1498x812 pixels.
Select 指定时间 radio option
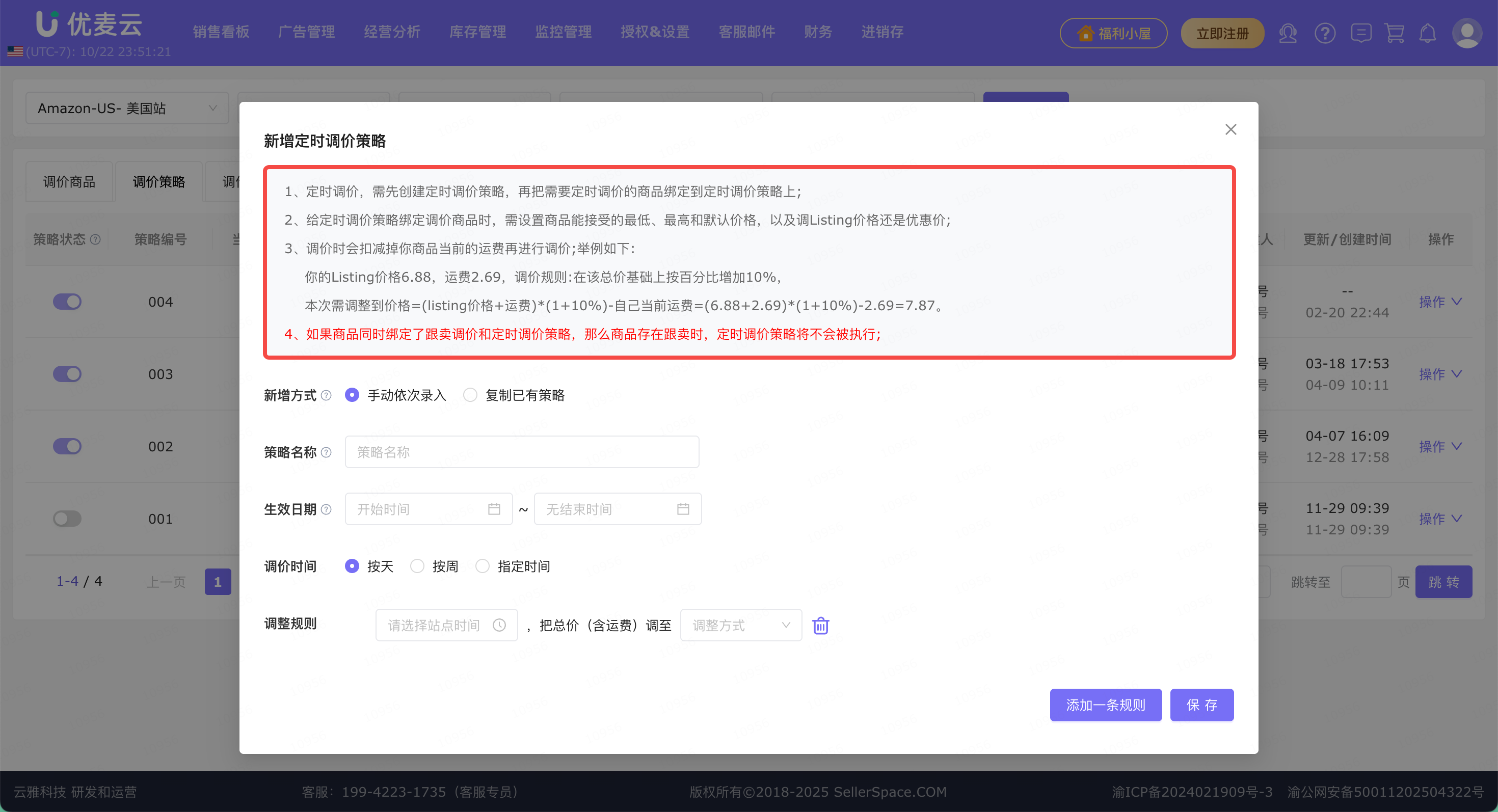click(x=482, y=566)
